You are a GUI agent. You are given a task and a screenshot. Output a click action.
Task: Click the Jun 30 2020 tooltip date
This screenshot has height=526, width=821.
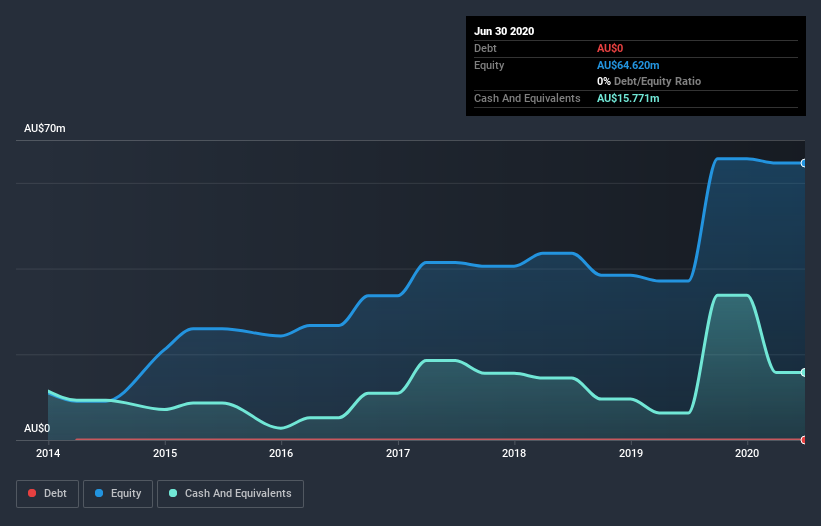click(504, 31)
